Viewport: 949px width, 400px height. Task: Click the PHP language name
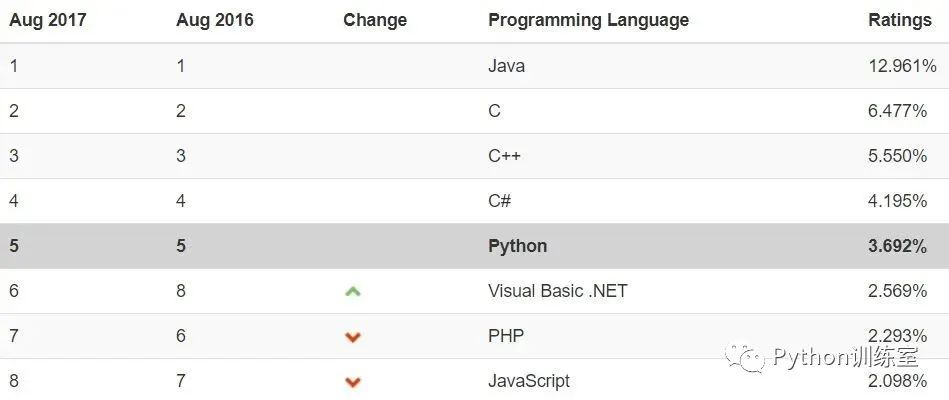(x=505, y=336)
